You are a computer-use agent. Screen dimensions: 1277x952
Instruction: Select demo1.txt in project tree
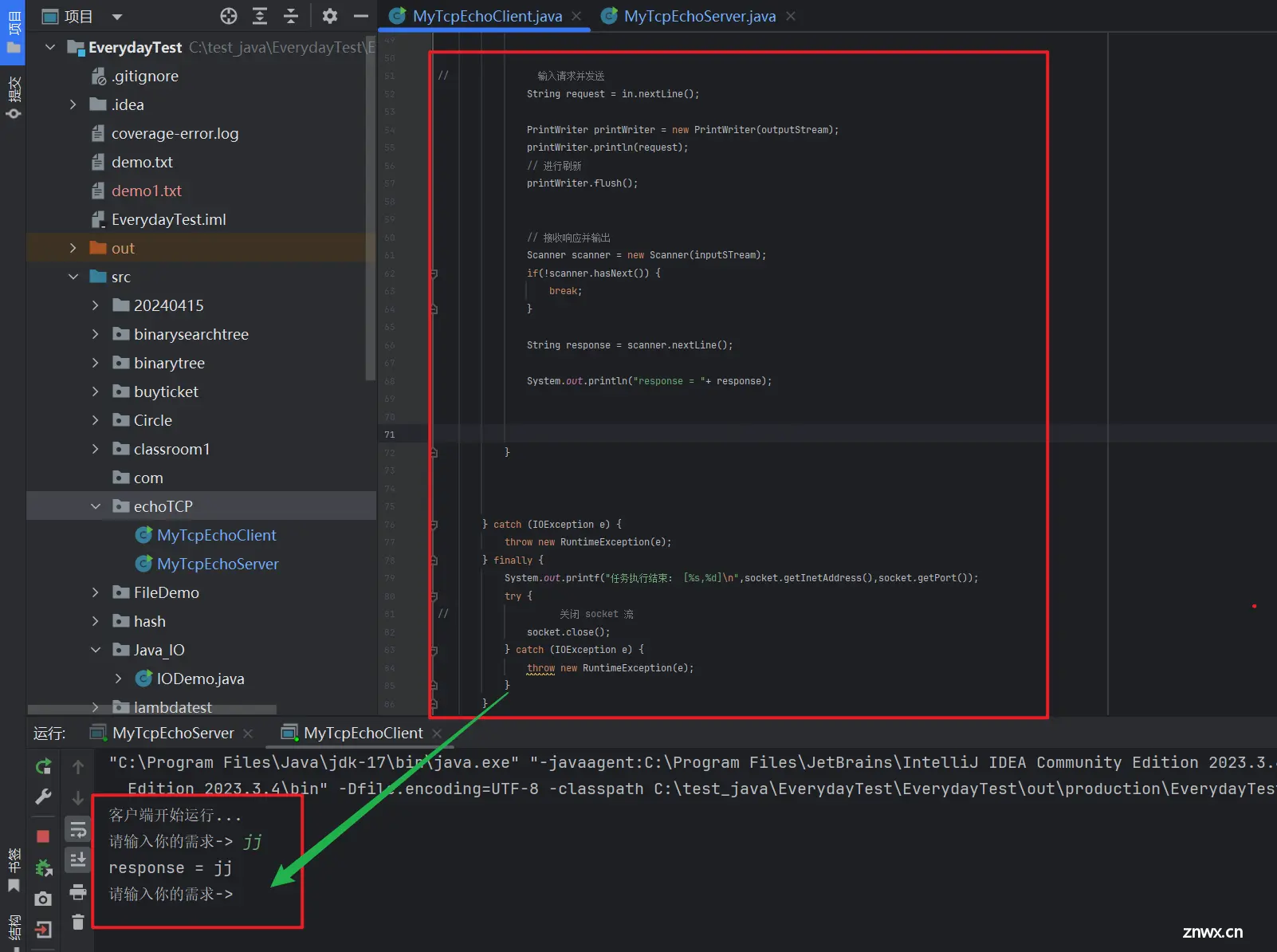(x=147, y=191)
